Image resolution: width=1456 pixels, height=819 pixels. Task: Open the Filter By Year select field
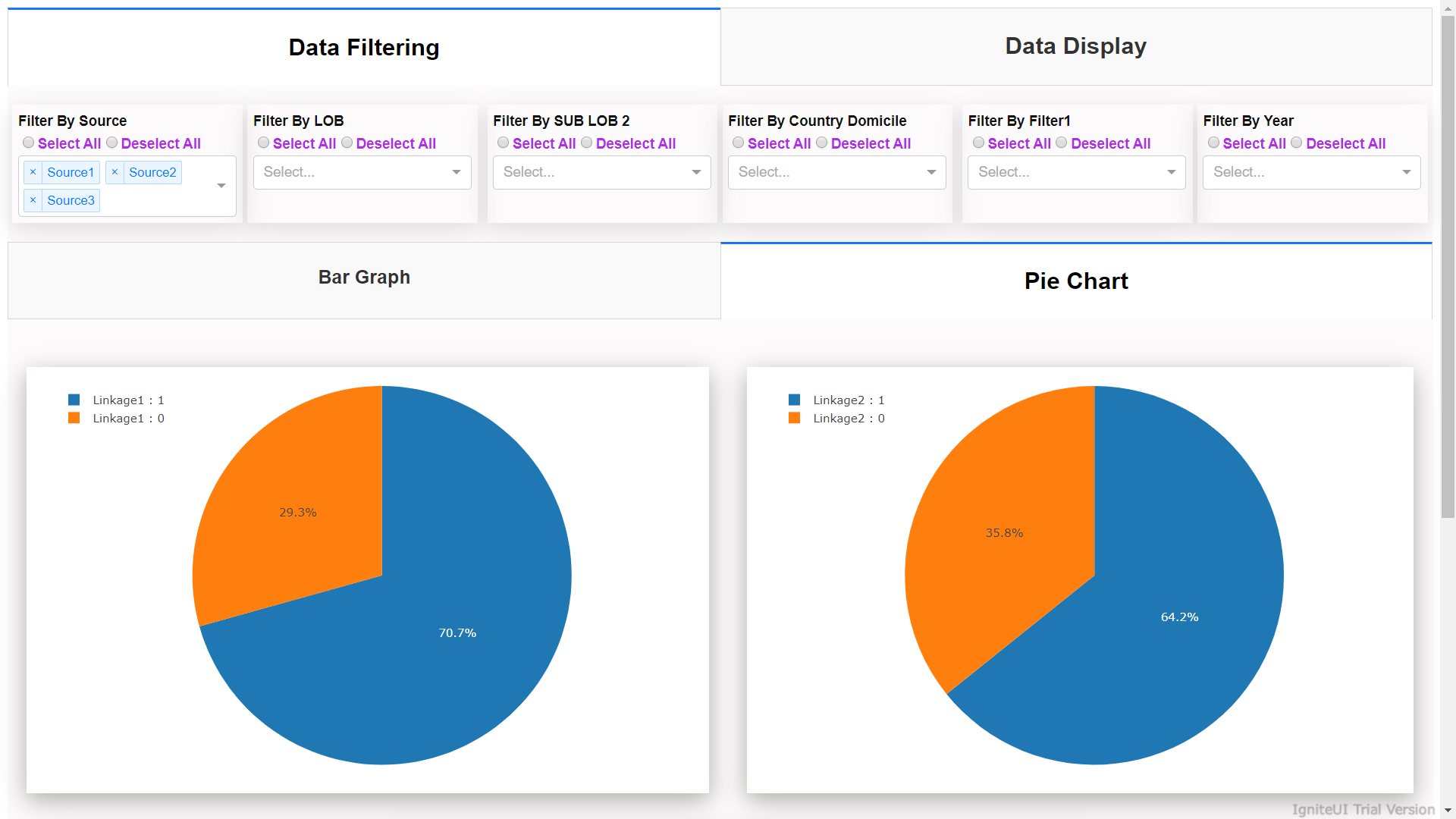click(1311, 172)
